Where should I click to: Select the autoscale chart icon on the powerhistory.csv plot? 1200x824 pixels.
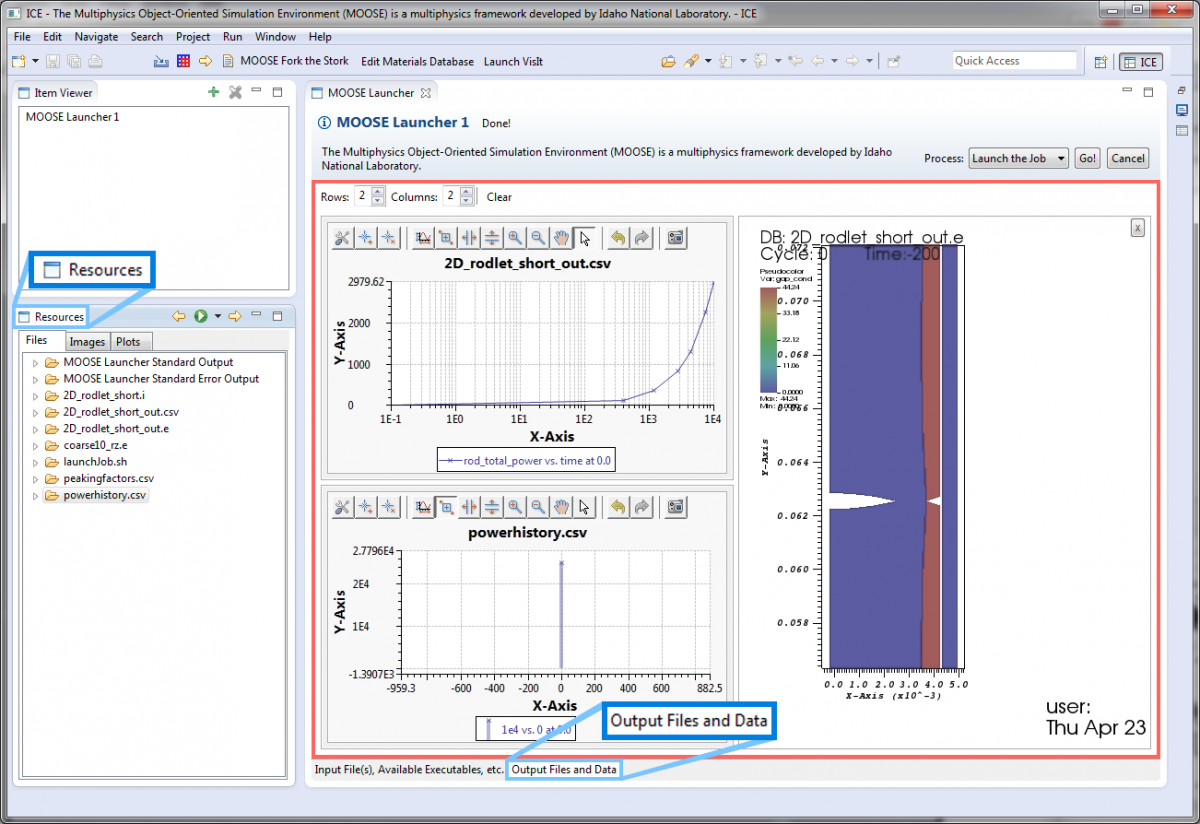pos(422,507)
